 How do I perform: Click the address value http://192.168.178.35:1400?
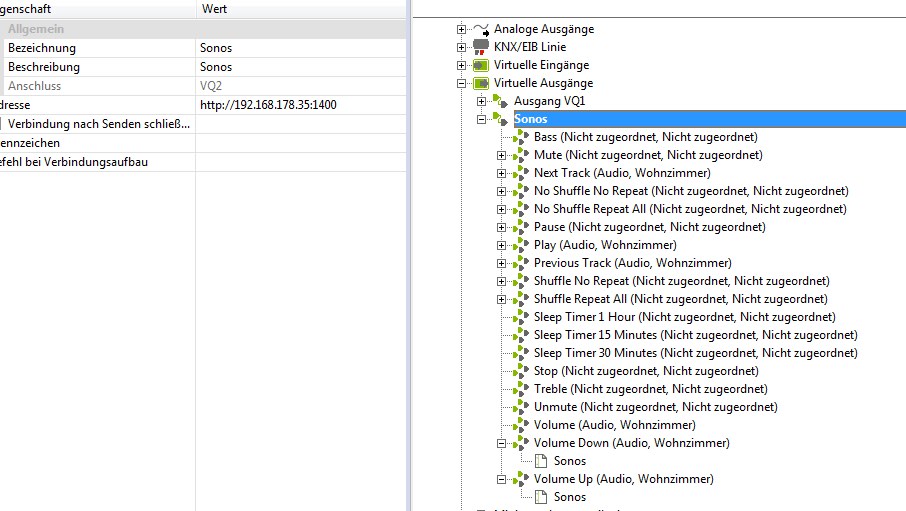[x=268, y=104]
